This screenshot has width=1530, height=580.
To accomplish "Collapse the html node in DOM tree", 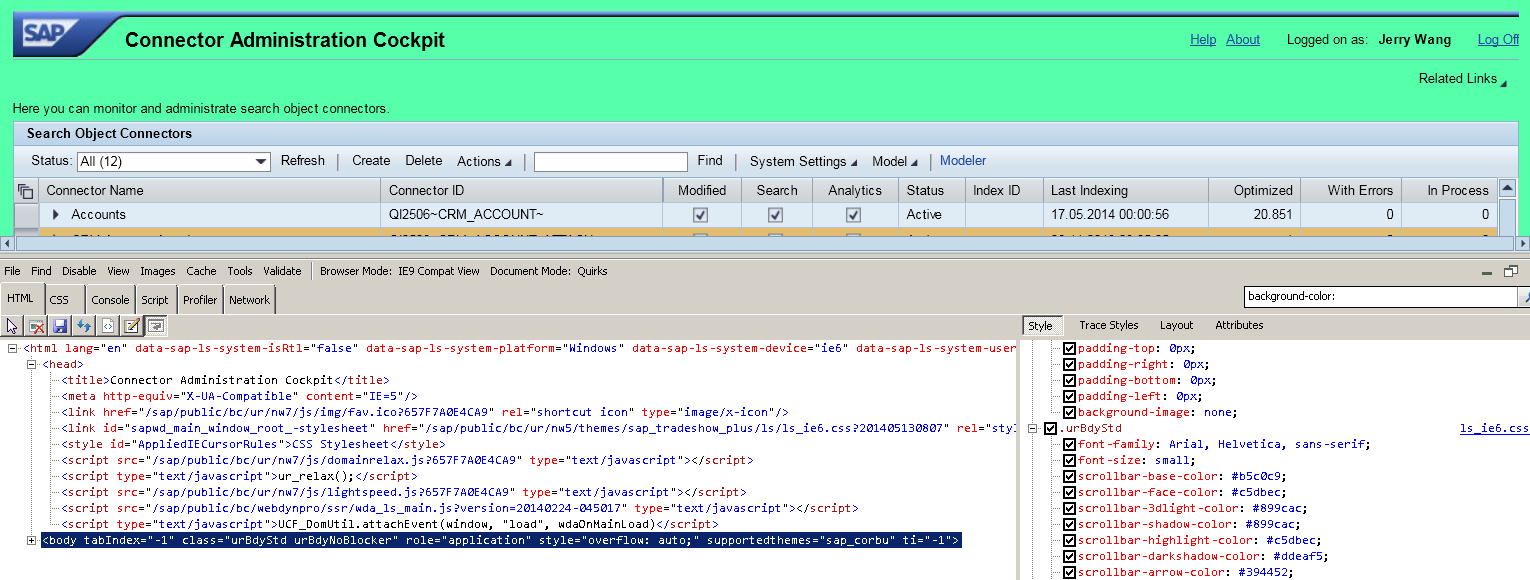I will click(13, 348).
